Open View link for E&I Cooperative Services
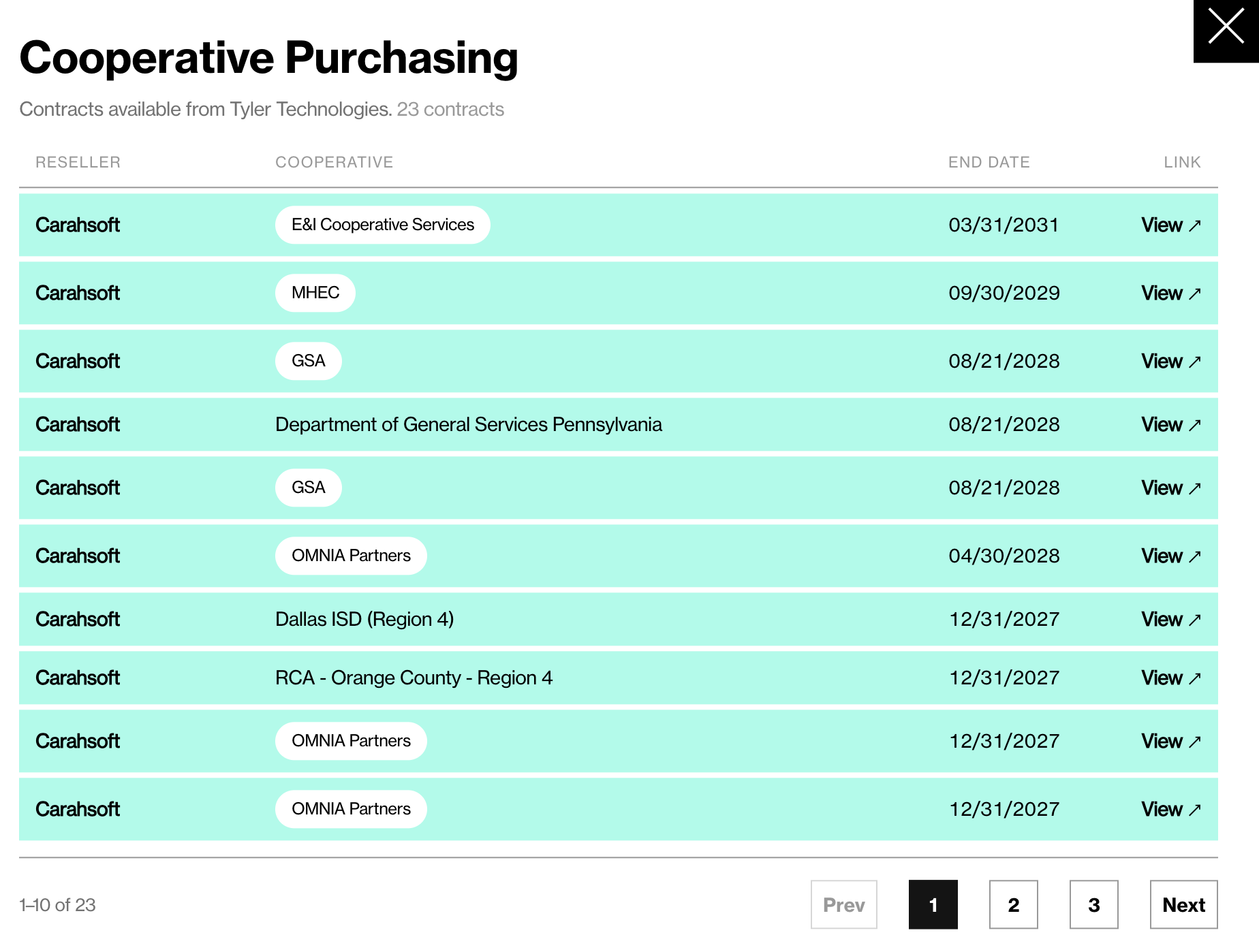The image size is (1259, 952). point(1170,225)
